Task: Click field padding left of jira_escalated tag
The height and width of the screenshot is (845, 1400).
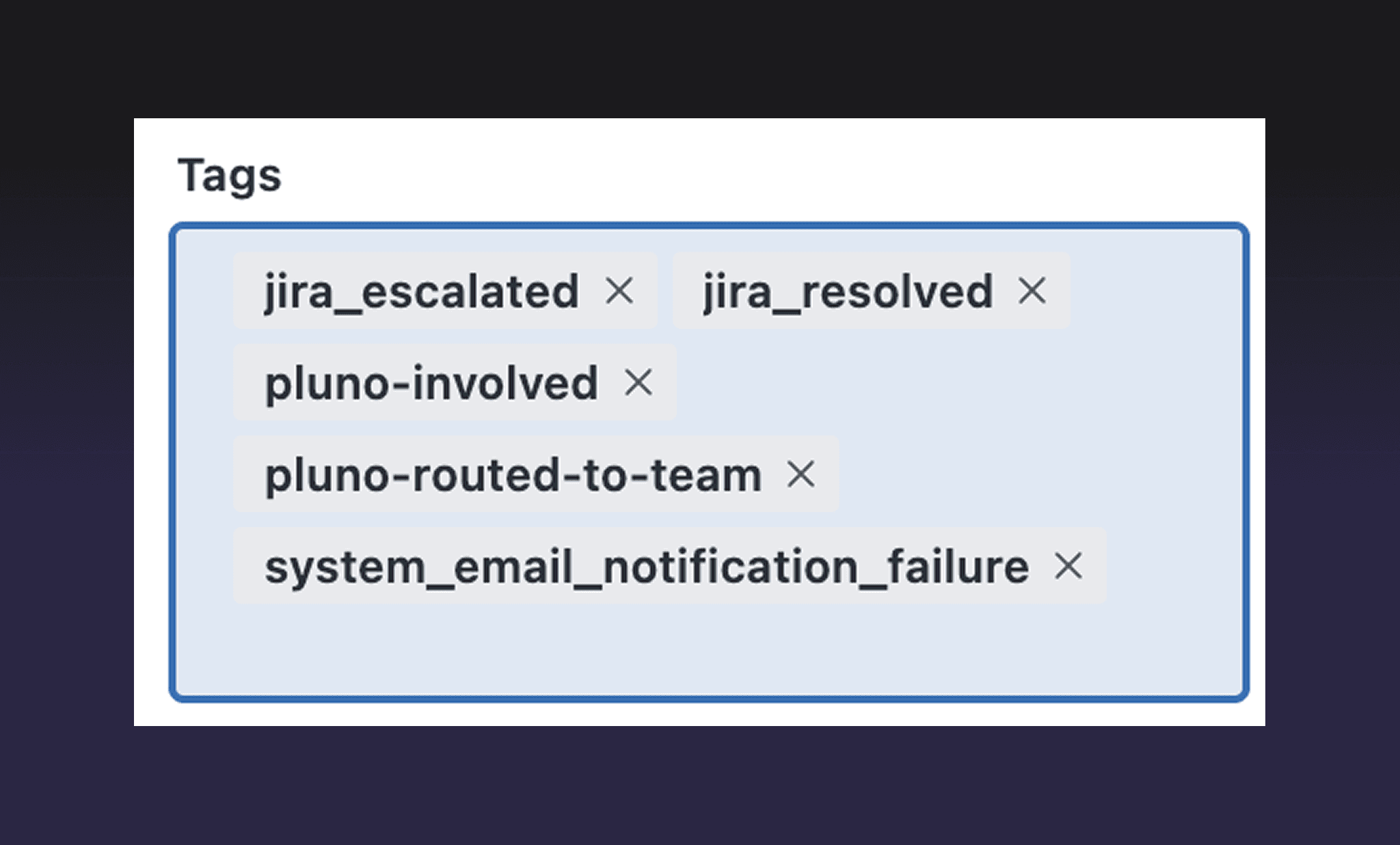Action: pos(205,291)
